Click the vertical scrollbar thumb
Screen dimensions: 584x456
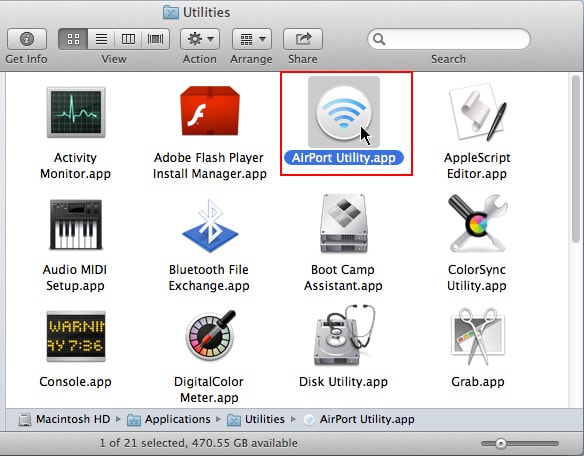576,159
